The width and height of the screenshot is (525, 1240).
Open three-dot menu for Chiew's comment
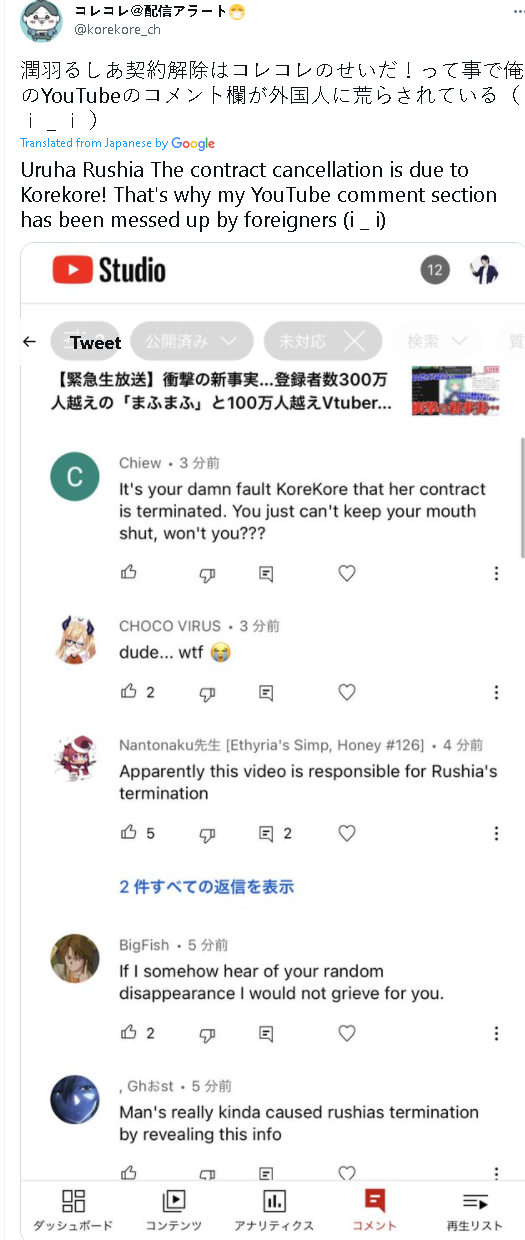click(496, 573)
